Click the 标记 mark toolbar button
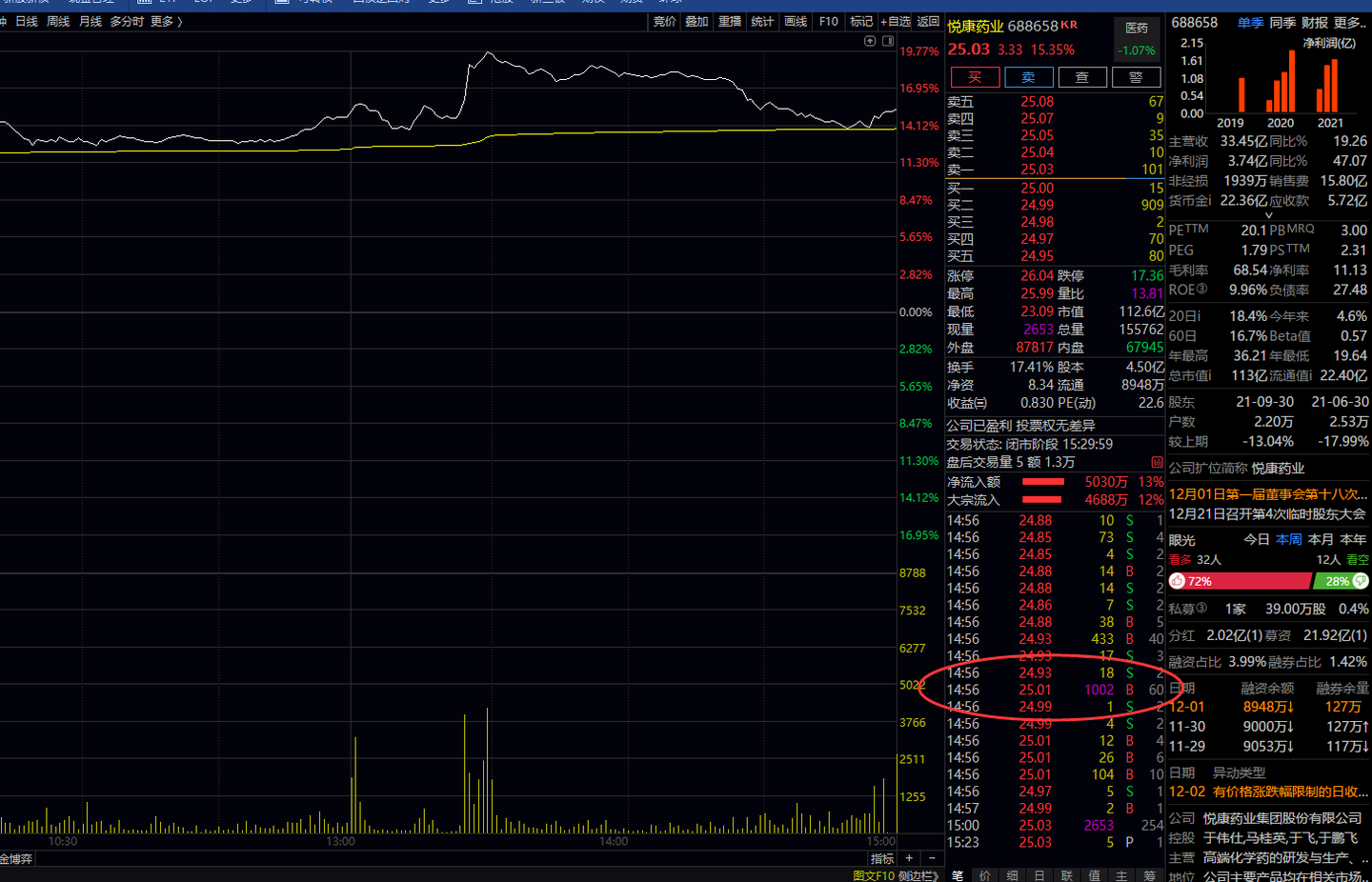 coord(861,21)
